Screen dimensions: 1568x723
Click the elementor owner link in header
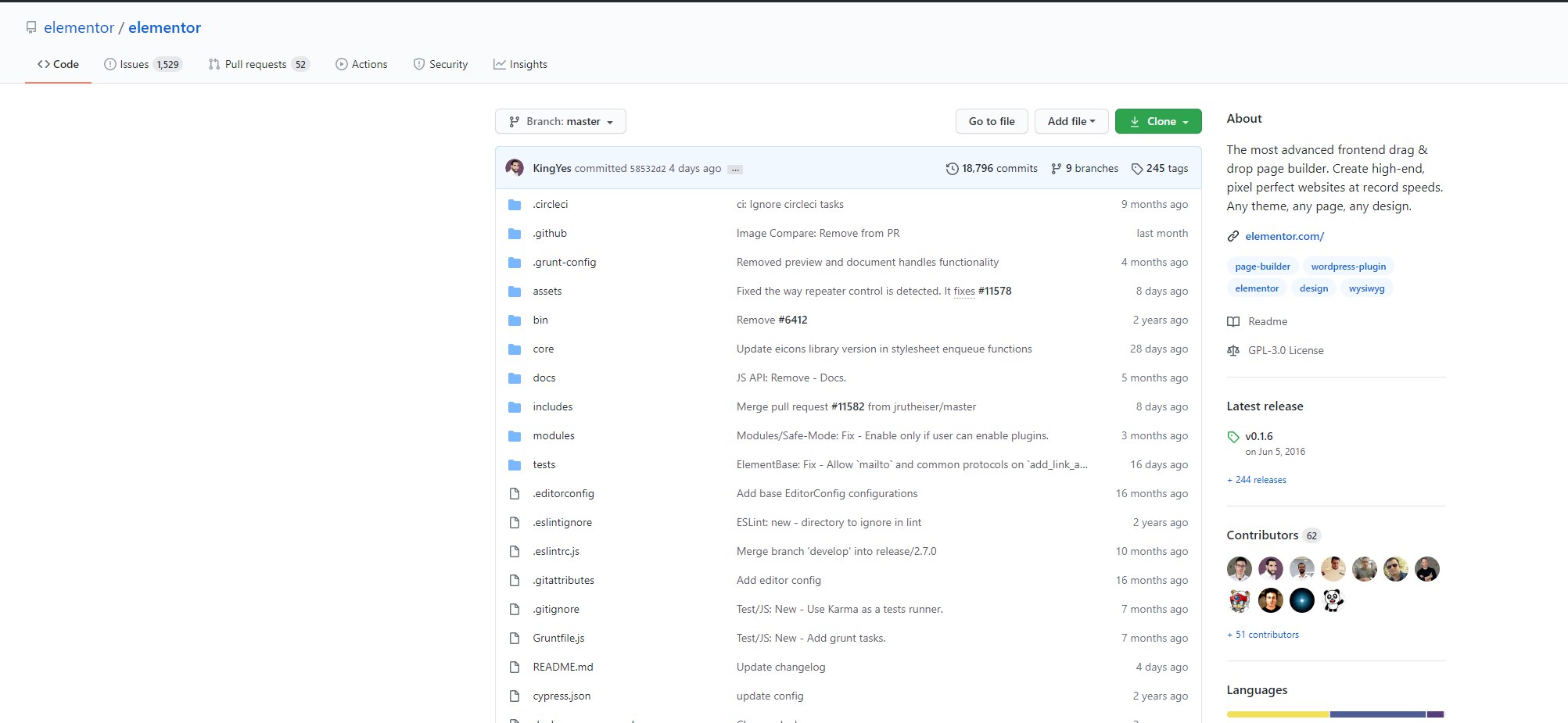click(79, 27)
